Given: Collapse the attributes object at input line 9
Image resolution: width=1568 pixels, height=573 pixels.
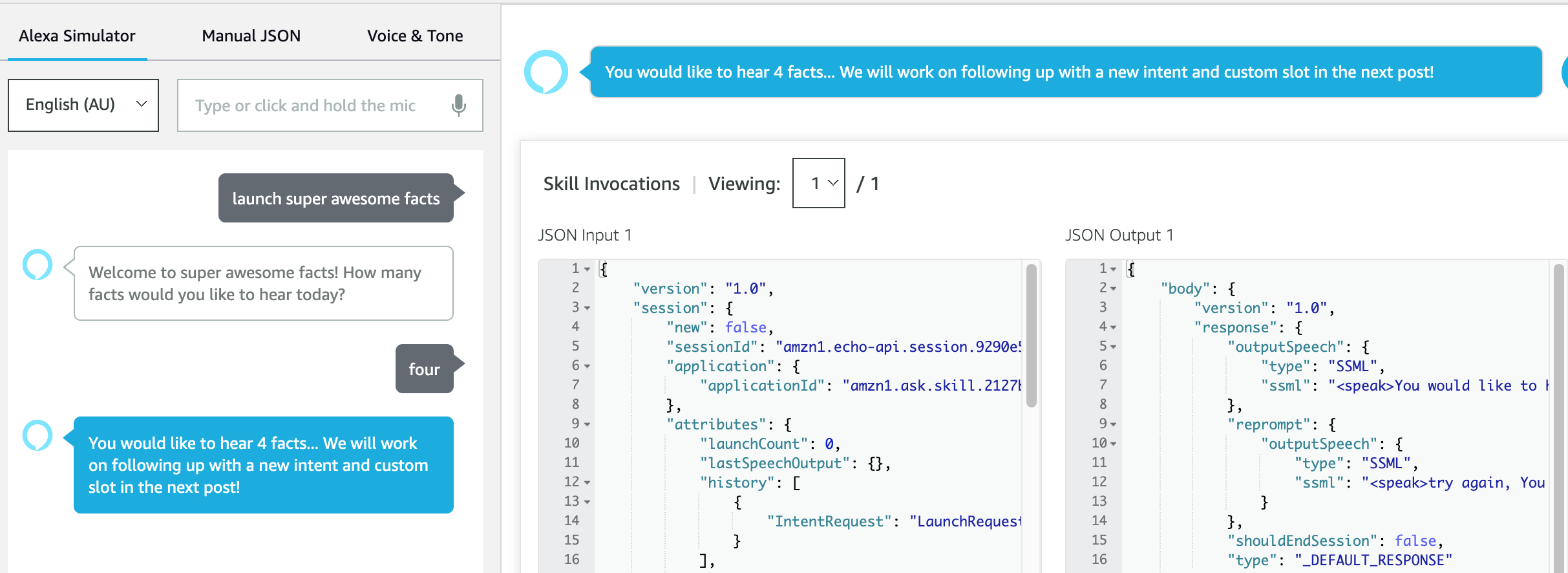Looking at the screenshot, I should 587,424.
